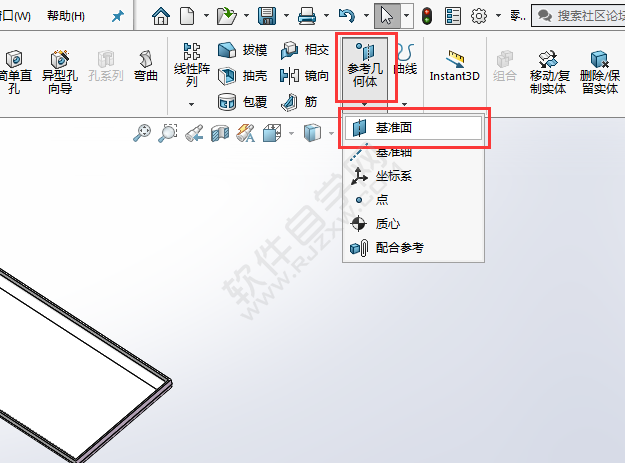Select the Simple Hole (简单直孔) tool
The height and width of the screenshot is (463, 625).
[15, 72]
